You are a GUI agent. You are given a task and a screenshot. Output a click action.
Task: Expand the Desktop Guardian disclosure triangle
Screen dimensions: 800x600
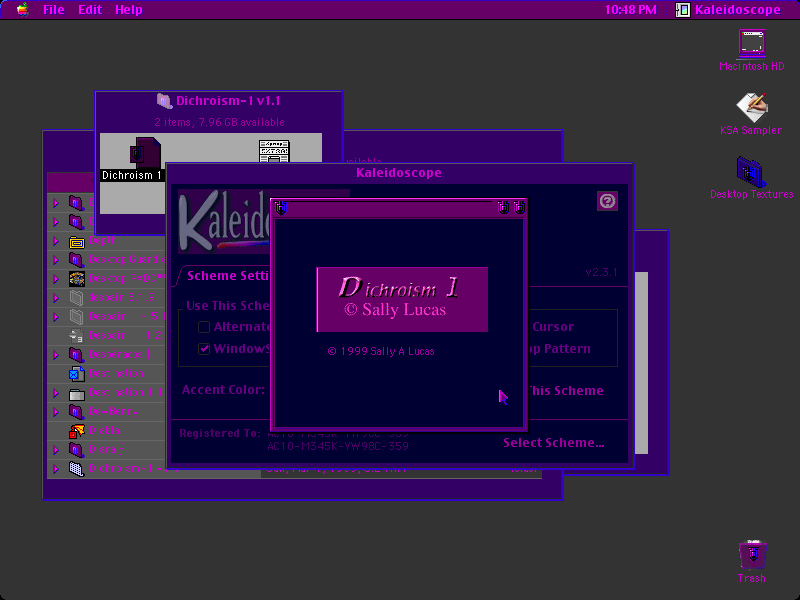click(56, 260)
